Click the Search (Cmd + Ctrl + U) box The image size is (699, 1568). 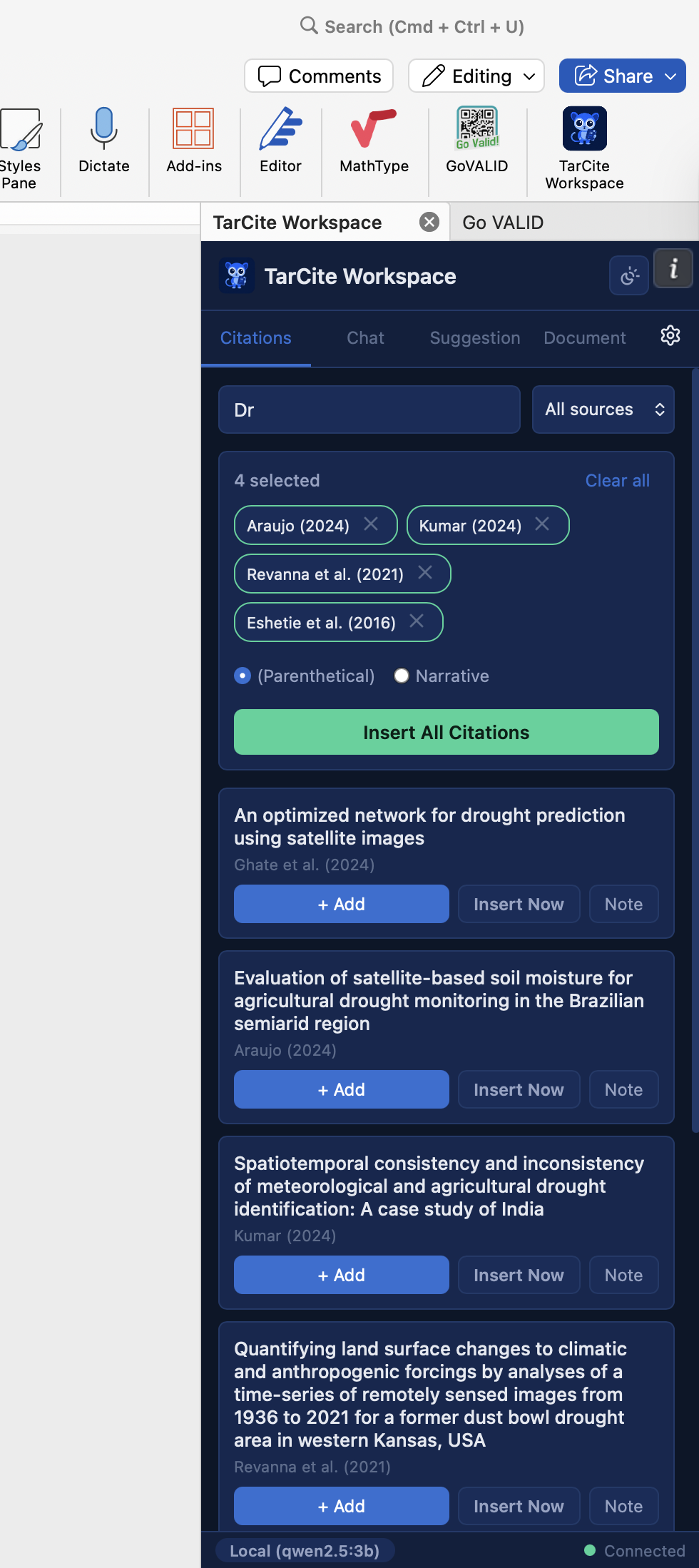pos(412,26)
